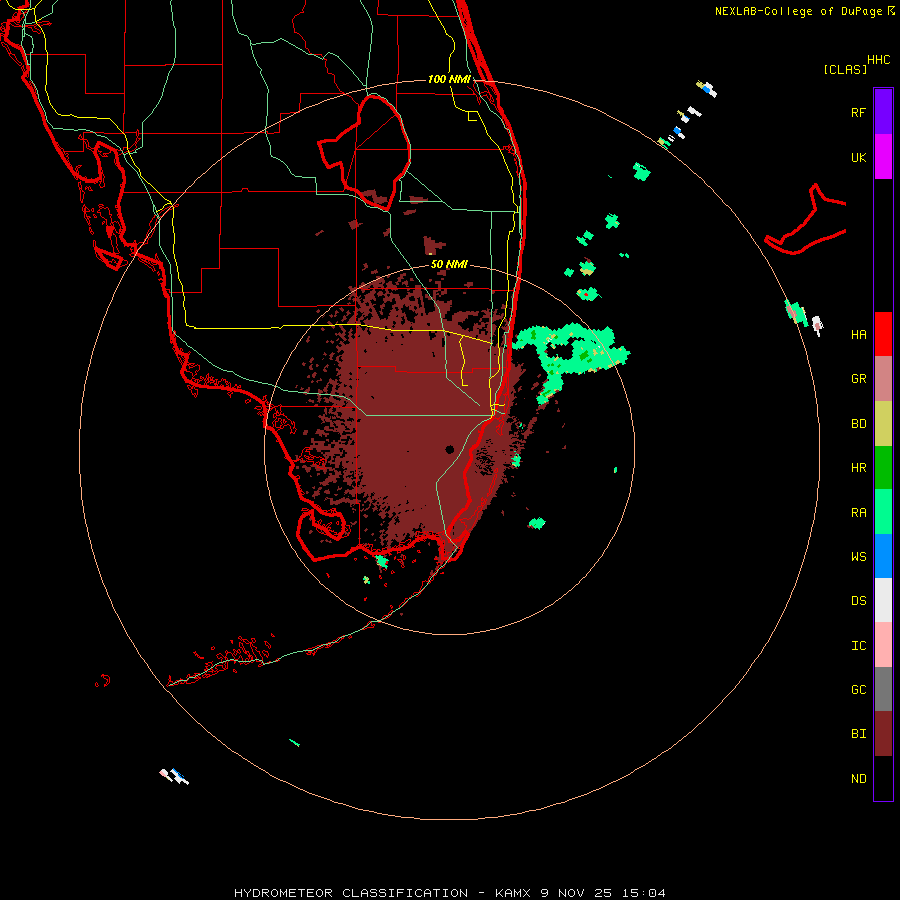
Task: Click Lake Okeechobee outline on map
Action: click(x=365, y=152)
